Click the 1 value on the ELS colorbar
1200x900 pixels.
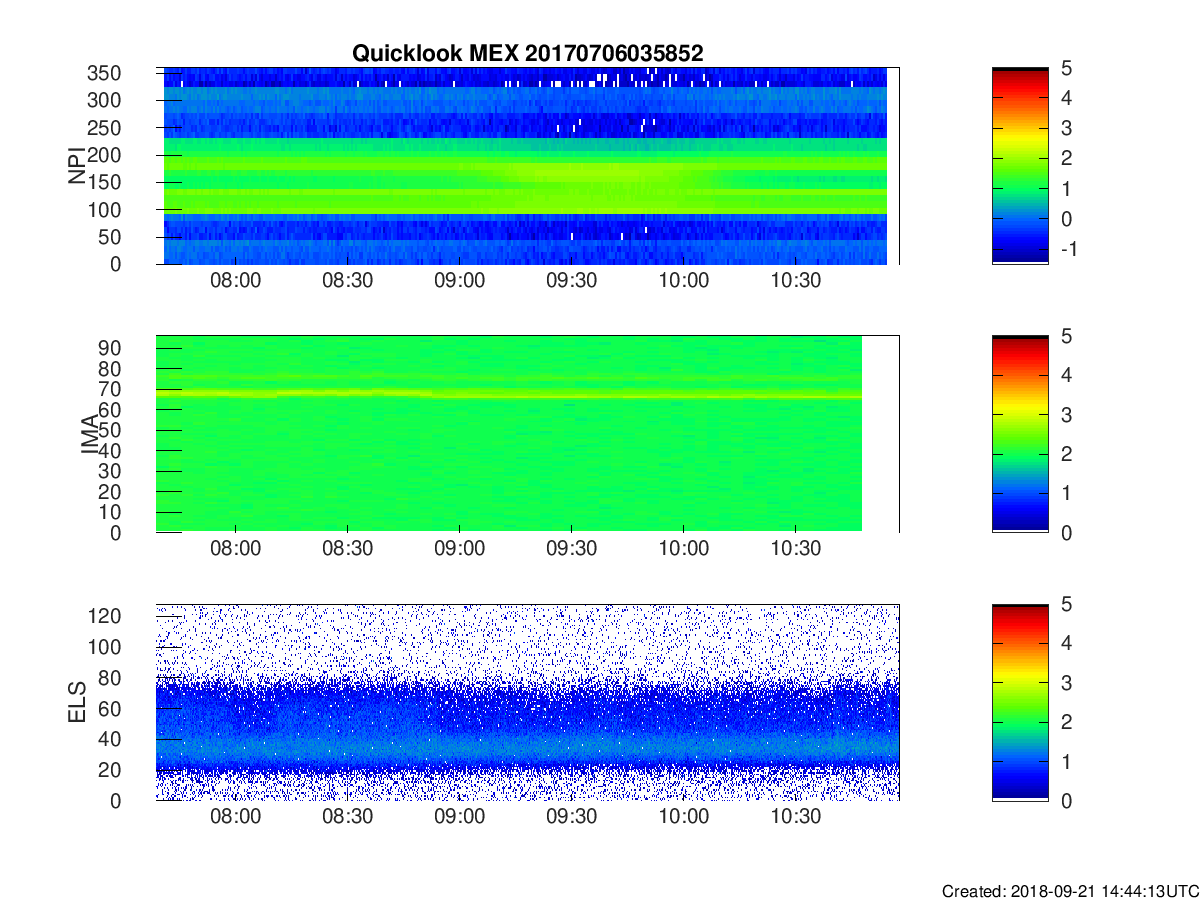click(1066, 762)
